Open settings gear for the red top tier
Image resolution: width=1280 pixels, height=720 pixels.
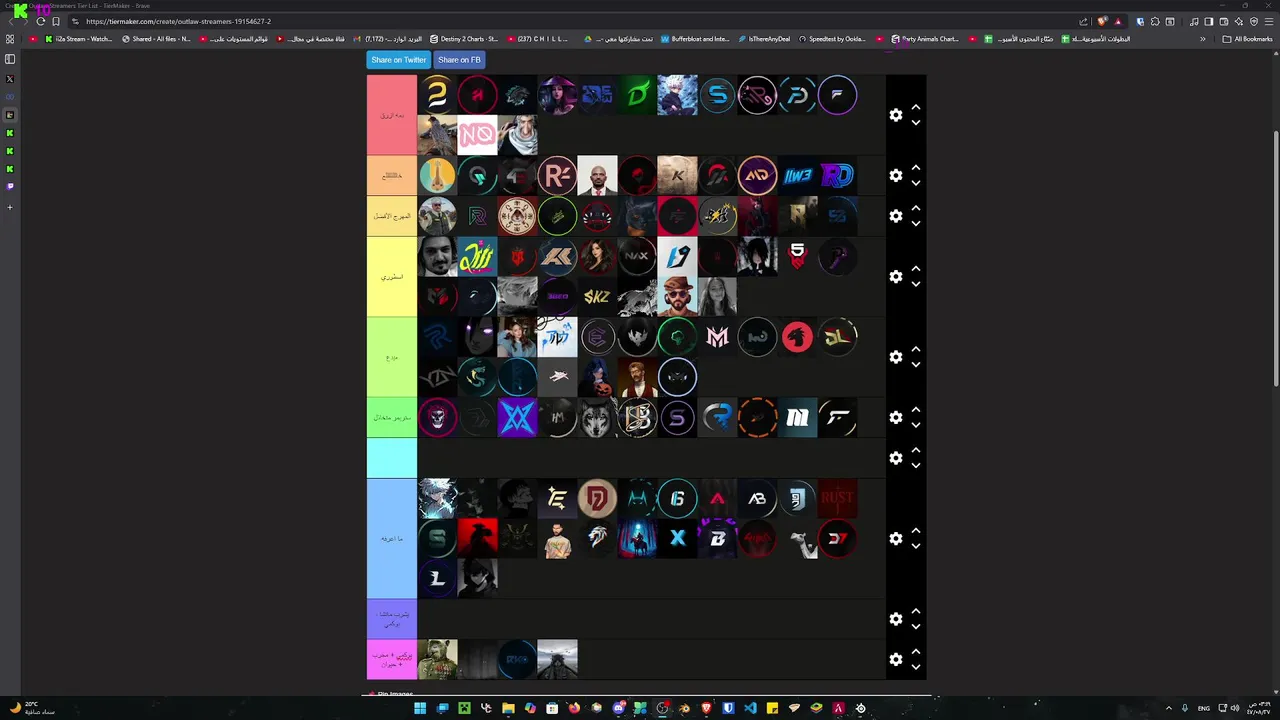[896, 115]
